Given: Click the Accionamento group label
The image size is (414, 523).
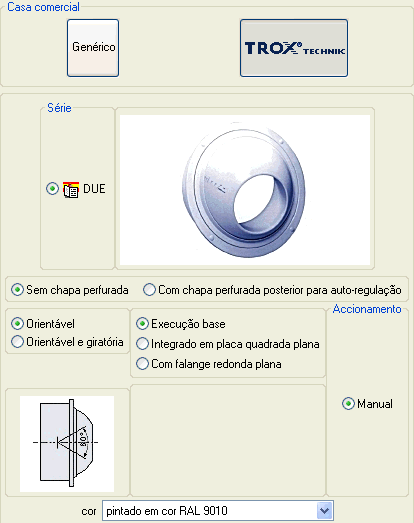Looking at the screenshot, I should pos(367,309).
